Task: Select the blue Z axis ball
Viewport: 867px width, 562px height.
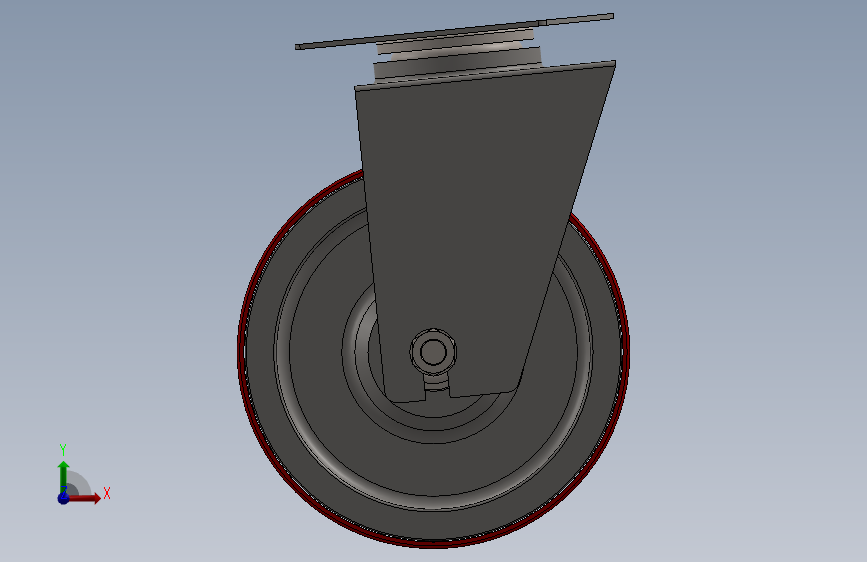Action: (63, 498)
